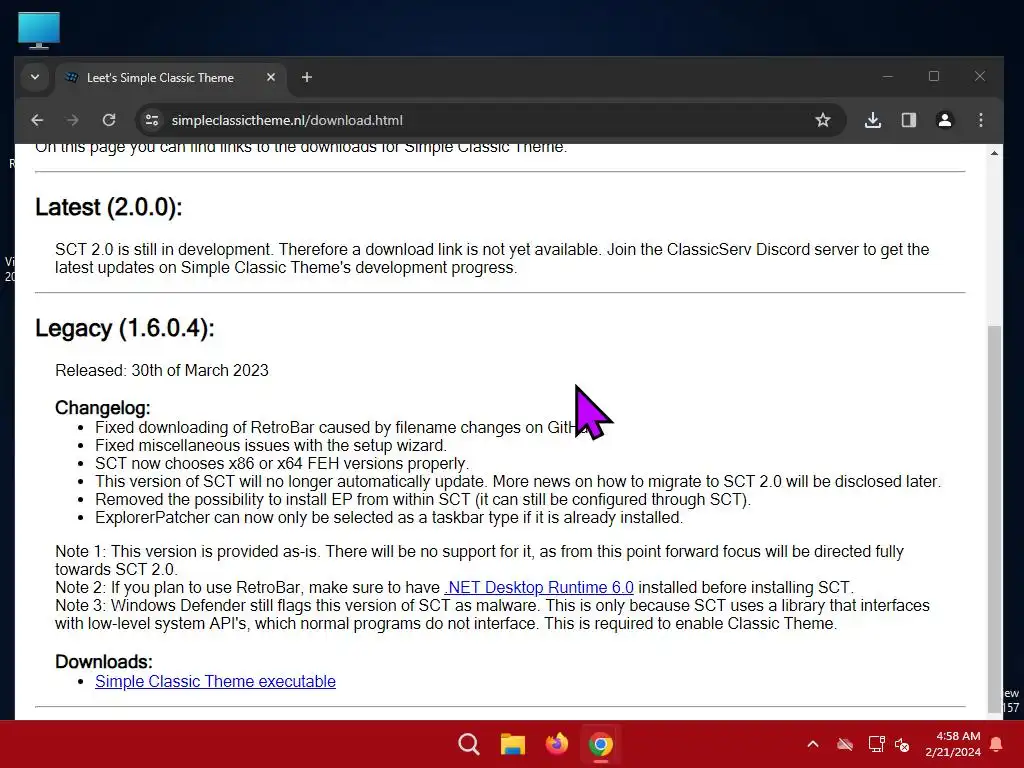Open taskbar search

(x=469, y=744)
